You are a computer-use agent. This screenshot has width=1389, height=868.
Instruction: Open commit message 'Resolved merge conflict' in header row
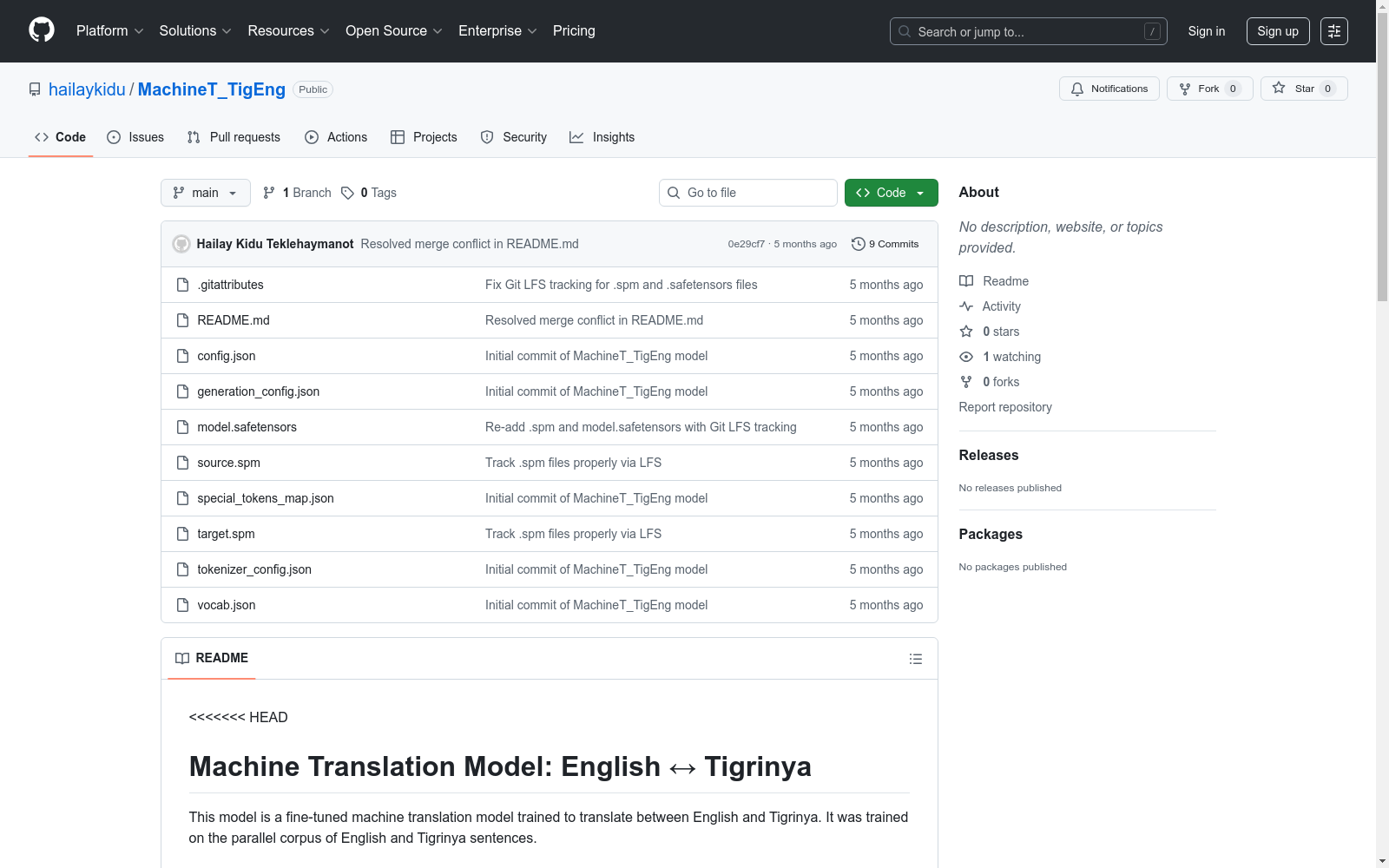click(x=470, y=244)
